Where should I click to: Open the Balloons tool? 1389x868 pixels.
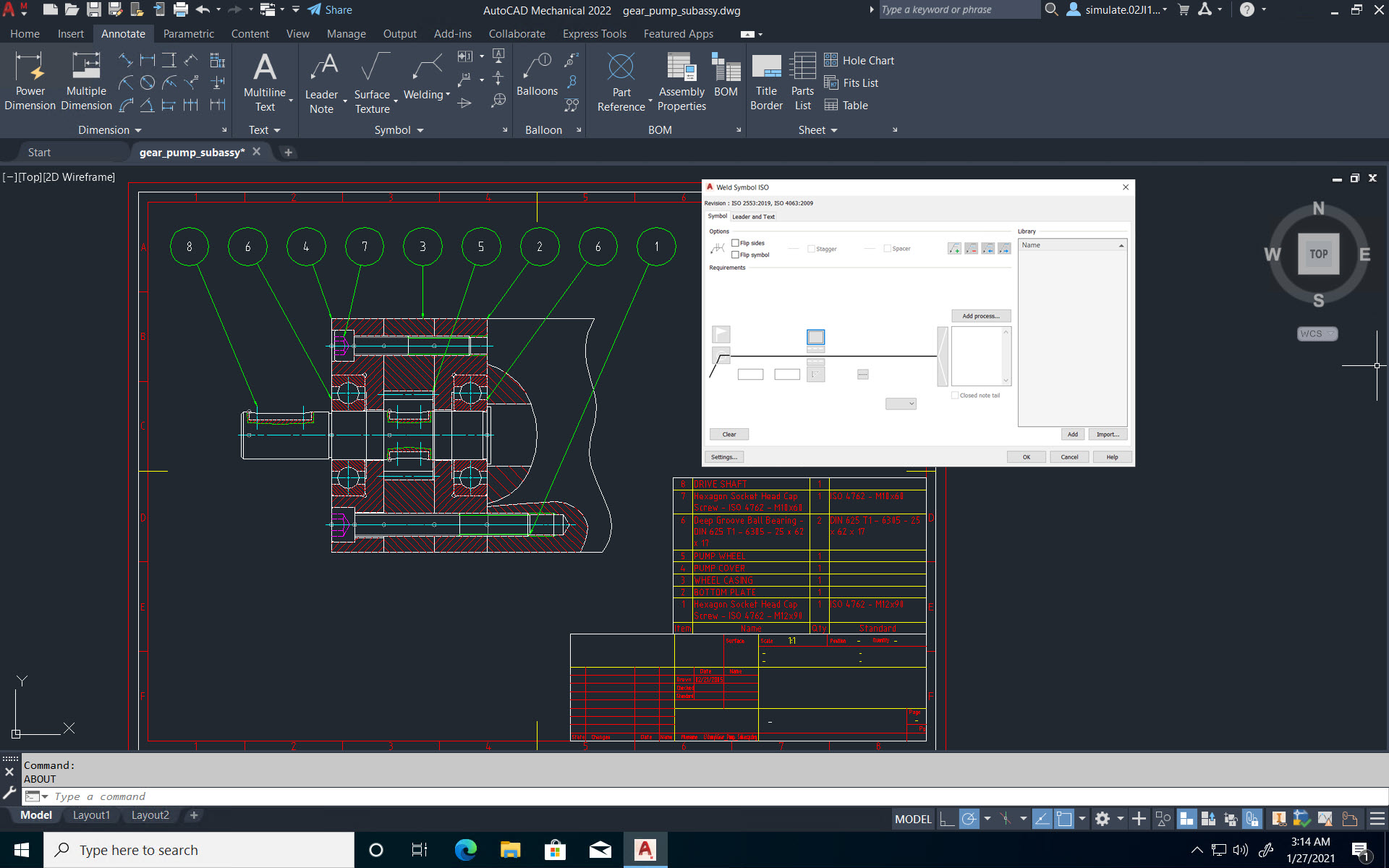tap(537, 75)
